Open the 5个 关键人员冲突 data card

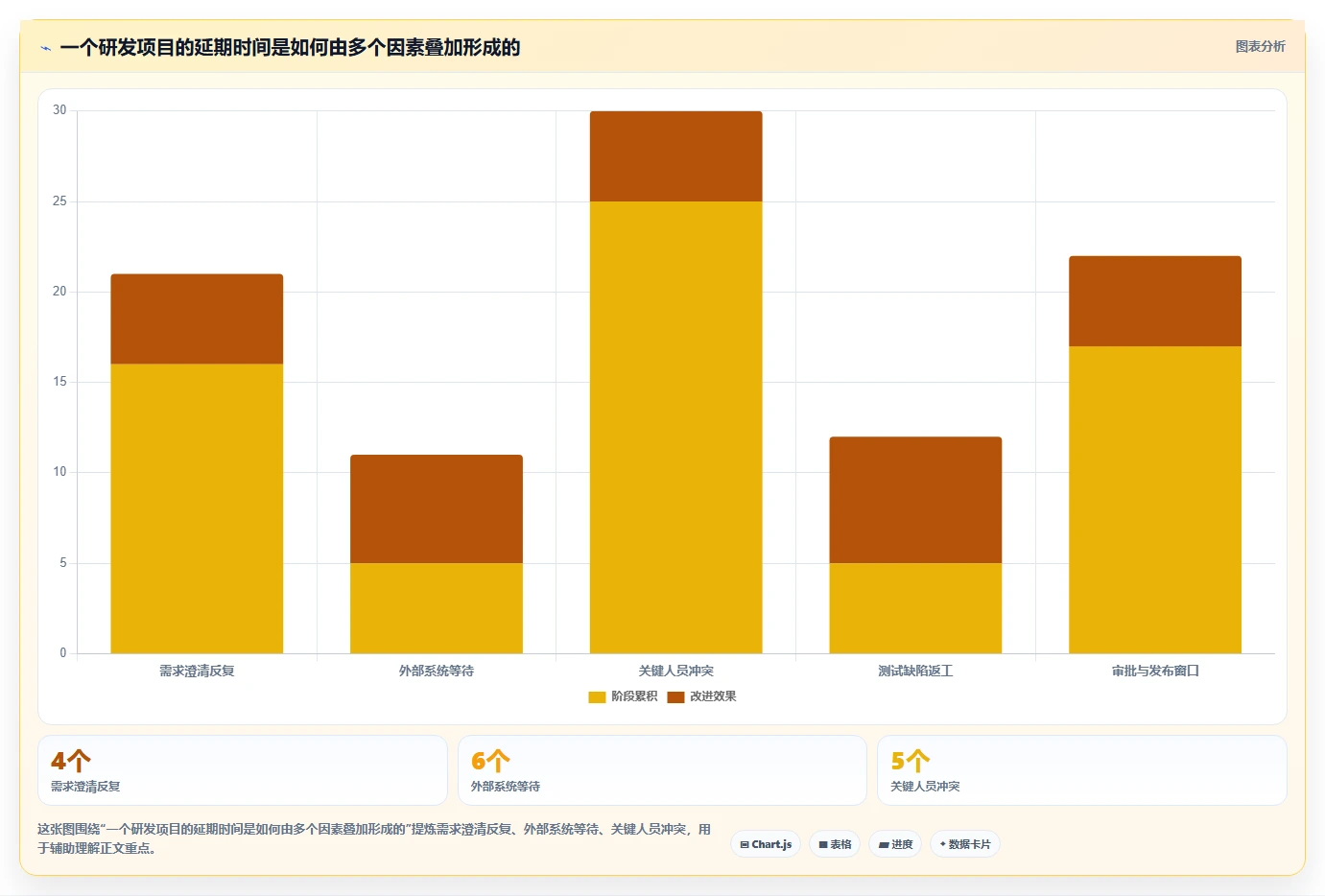point(1082,770)
